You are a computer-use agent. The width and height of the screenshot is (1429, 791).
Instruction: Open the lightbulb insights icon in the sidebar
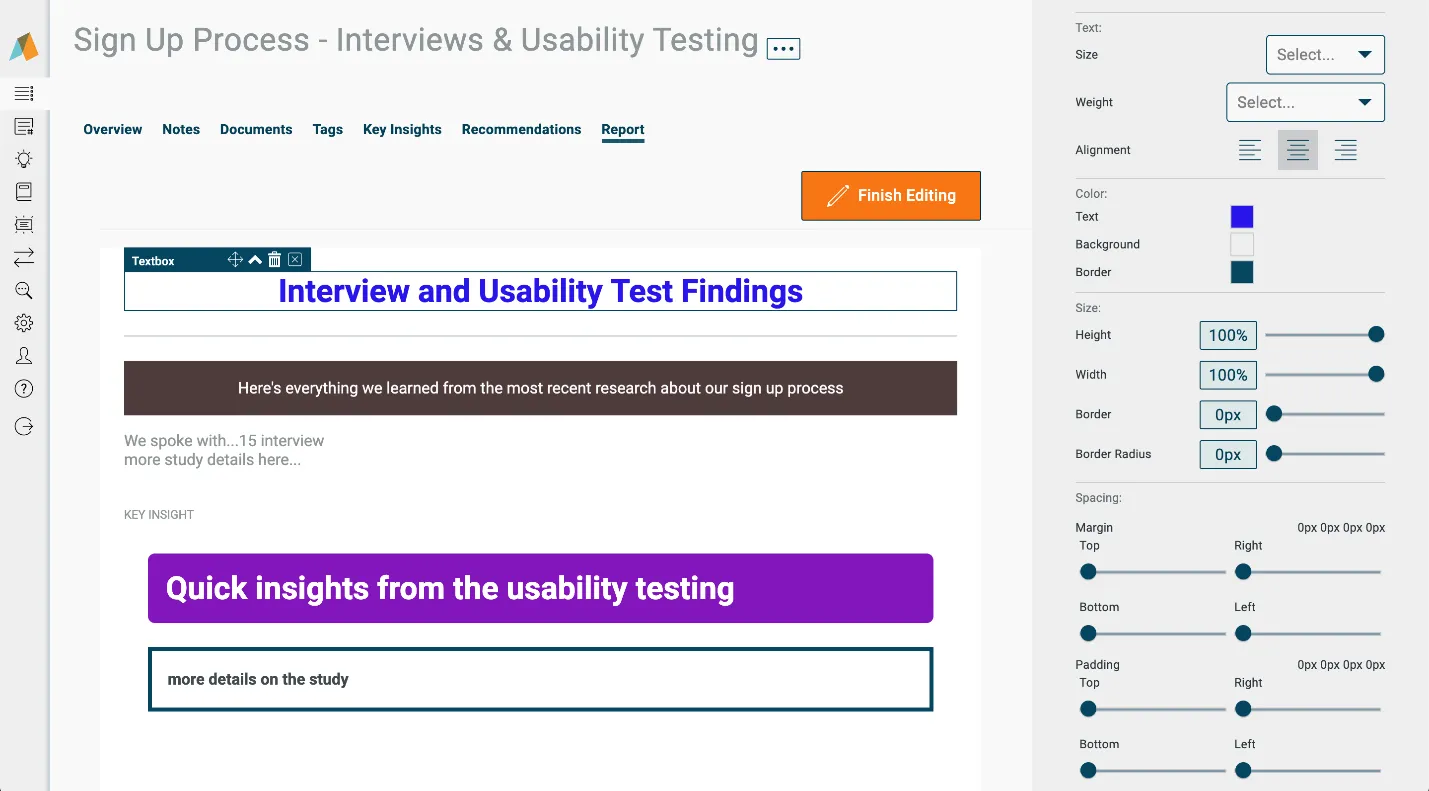24,159
